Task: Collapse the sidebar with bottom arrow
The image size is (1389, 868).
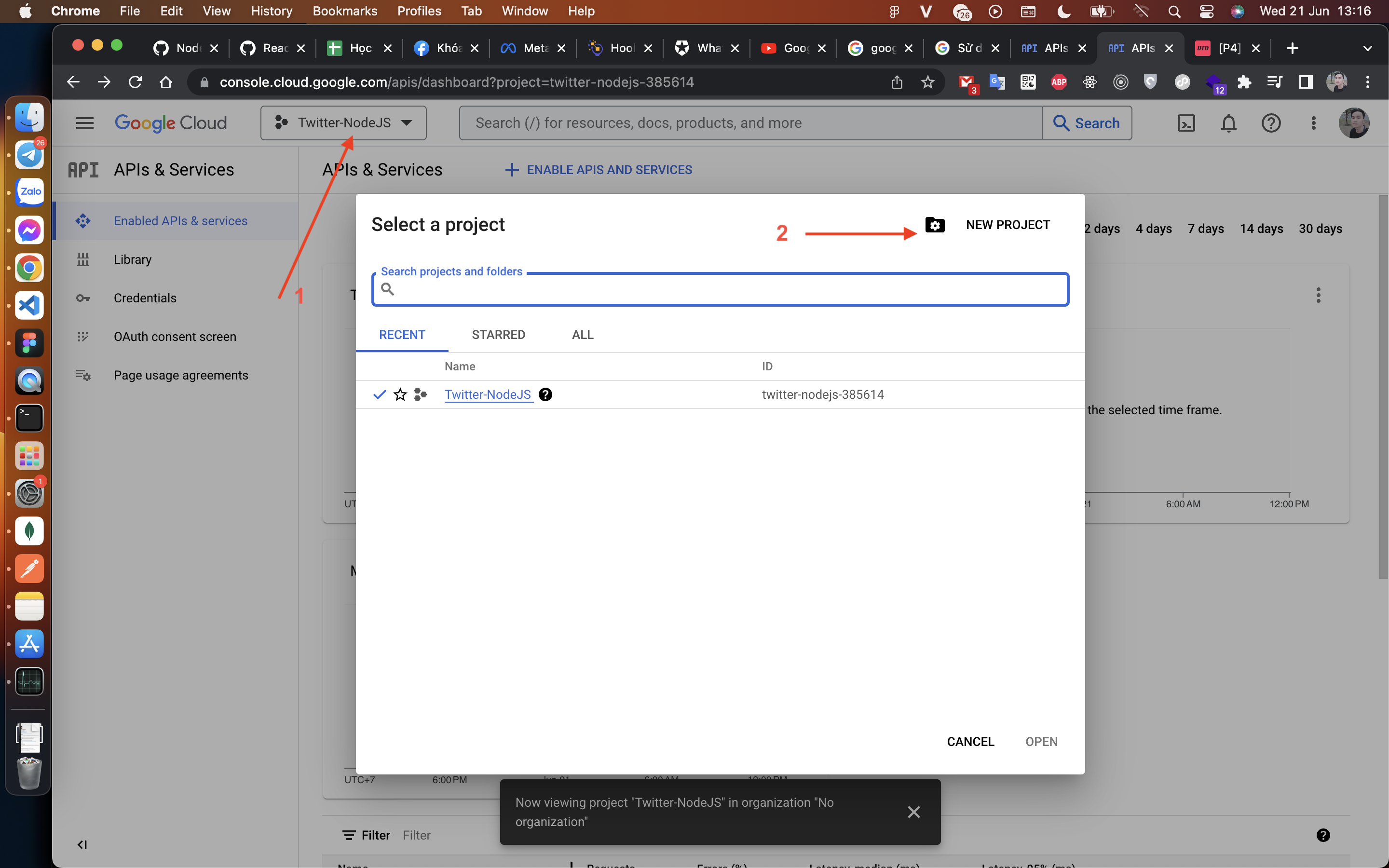Action: [x=82, y=844]
